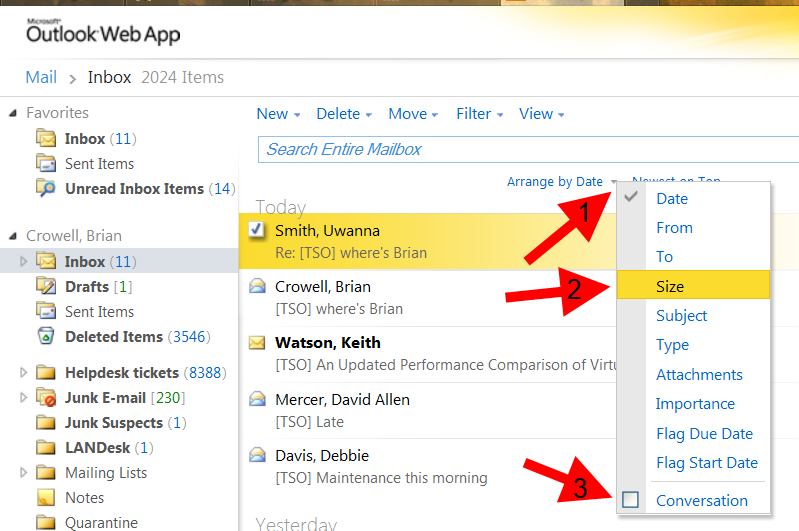This screenshot has height=531, width=799.
Task: Select Attachments from the arrange-by menu
Action: 699,374
